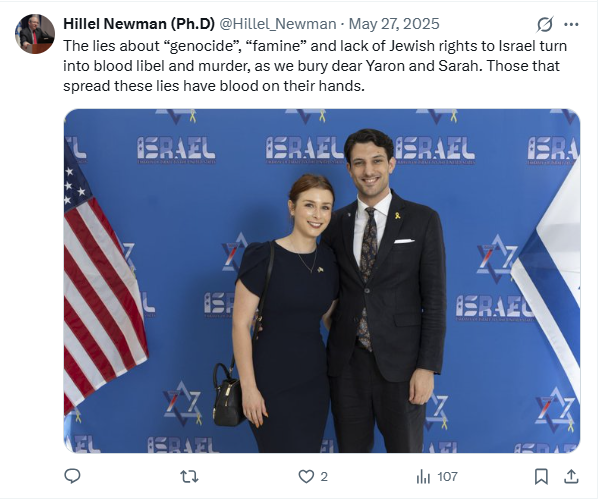
Task: Click the man's yellow ribbon lapel pin
Action: coord(398,215)
